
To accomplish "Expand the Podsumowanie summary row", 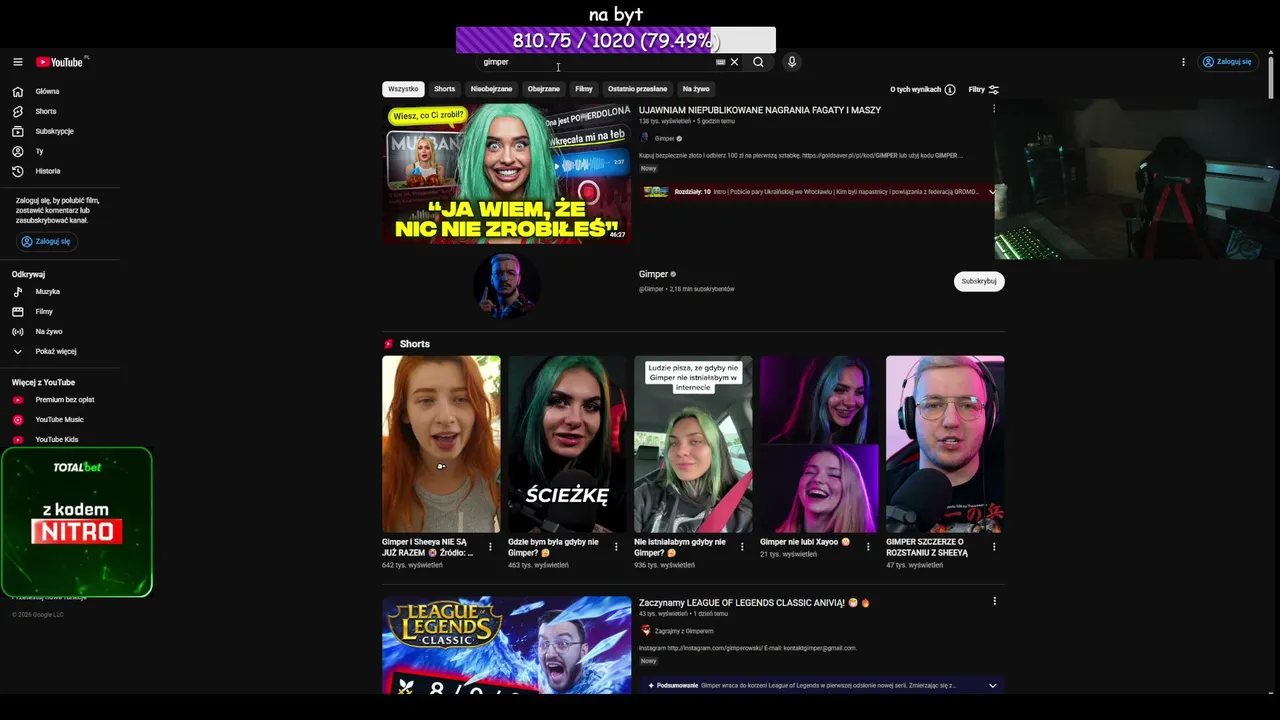I will (819, 686).
